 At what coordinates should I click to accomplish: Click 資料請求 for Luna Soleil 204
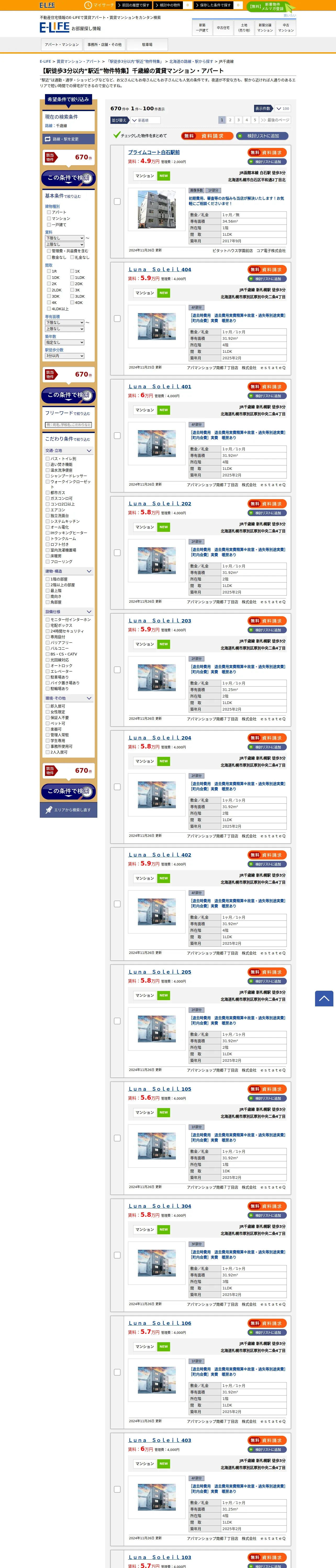click(x=267, y=738)
